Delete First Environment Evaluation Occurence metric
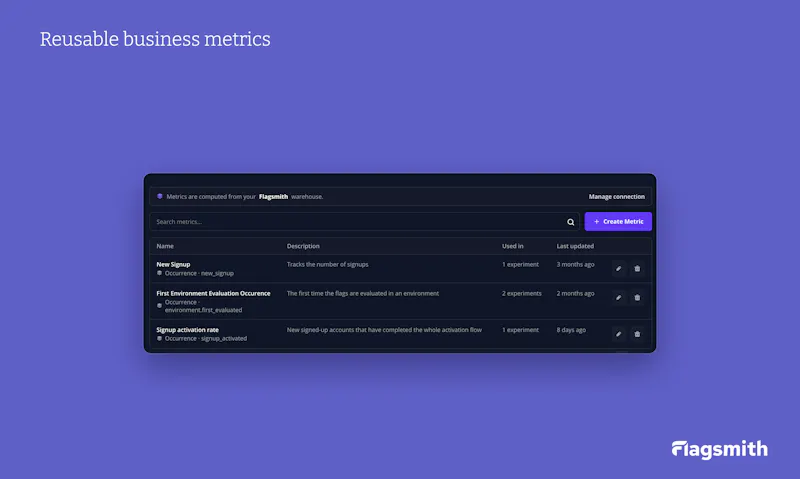 pos(637,297)
